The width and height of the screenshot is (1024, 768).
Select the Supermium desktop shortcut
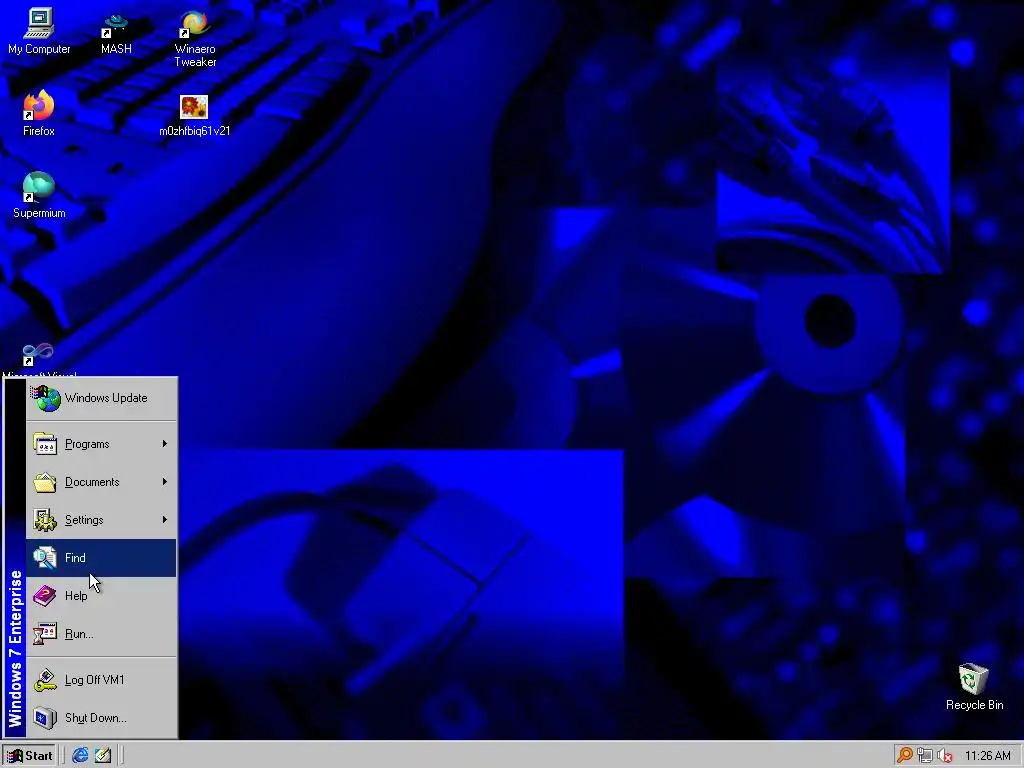pos(39,195)
